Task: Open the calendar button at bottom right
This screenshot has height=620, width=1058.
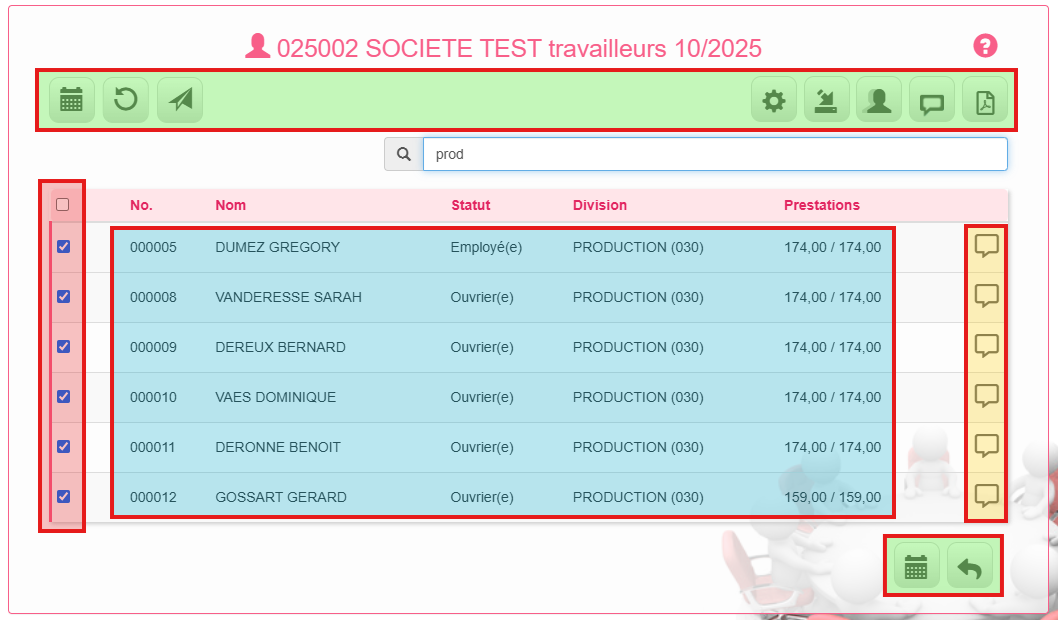Action: 916,565
